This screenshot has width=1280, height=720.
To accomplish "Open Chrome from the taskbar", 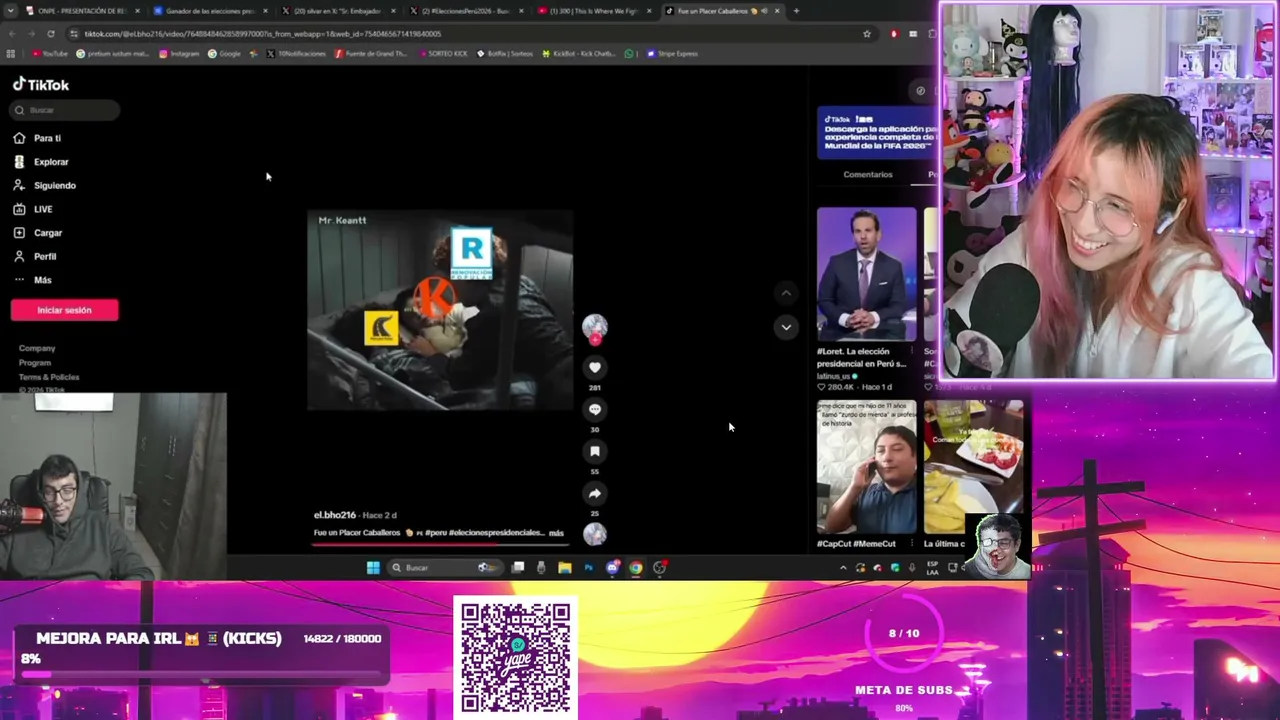I will click(x=635, y=568).
